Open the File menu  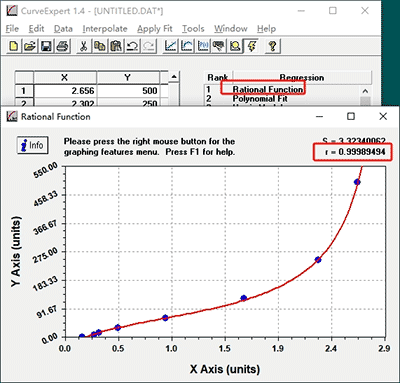pos(12,29)
